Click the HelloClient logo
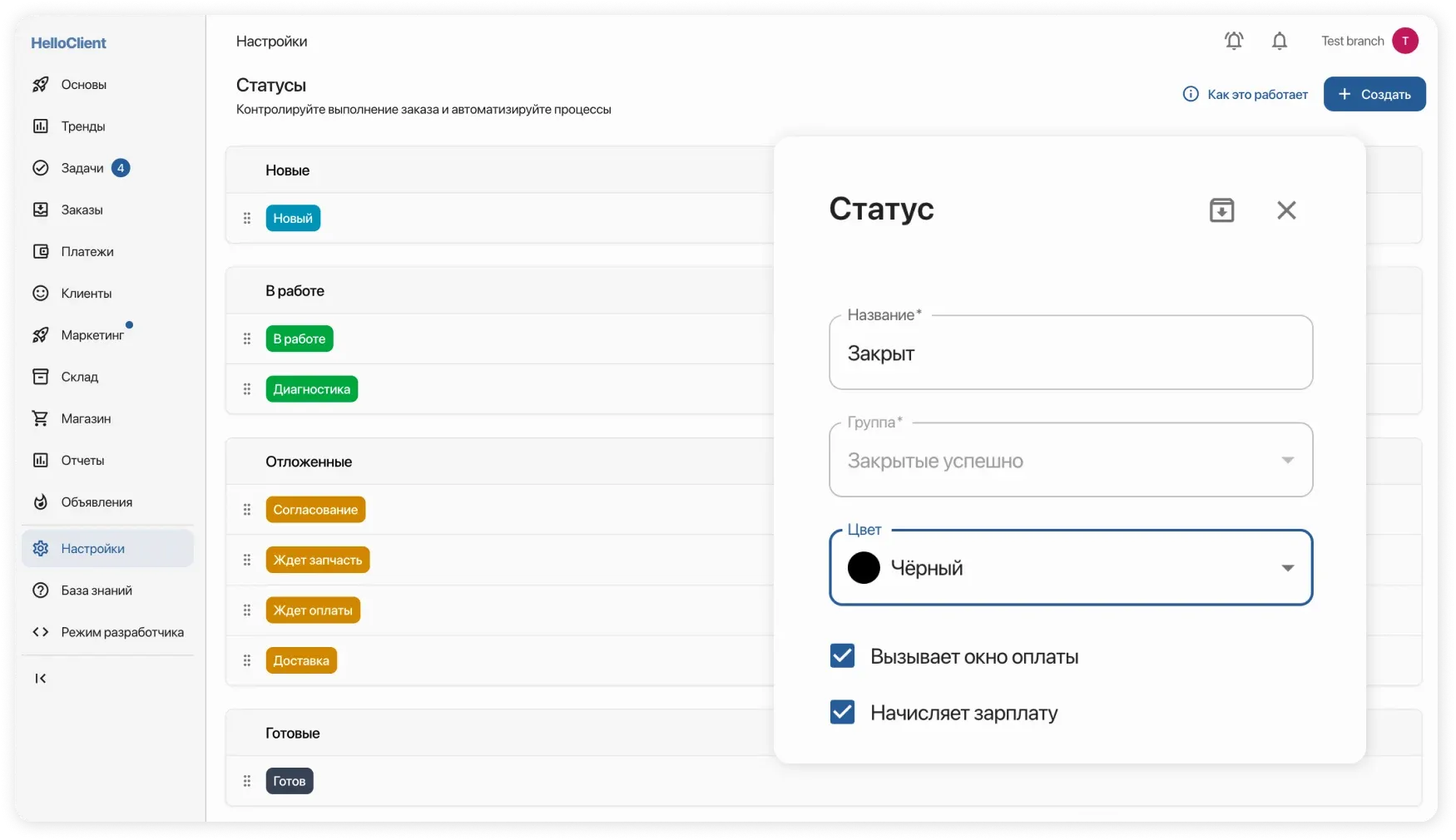The height and width of the screenshot is (840, 1456). click(68, 43)
